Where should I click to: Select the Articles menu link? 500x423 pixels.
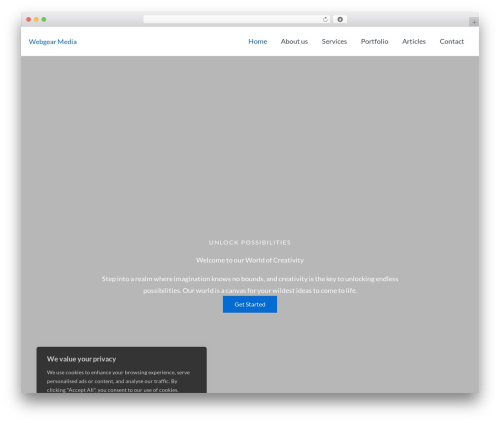414,42
